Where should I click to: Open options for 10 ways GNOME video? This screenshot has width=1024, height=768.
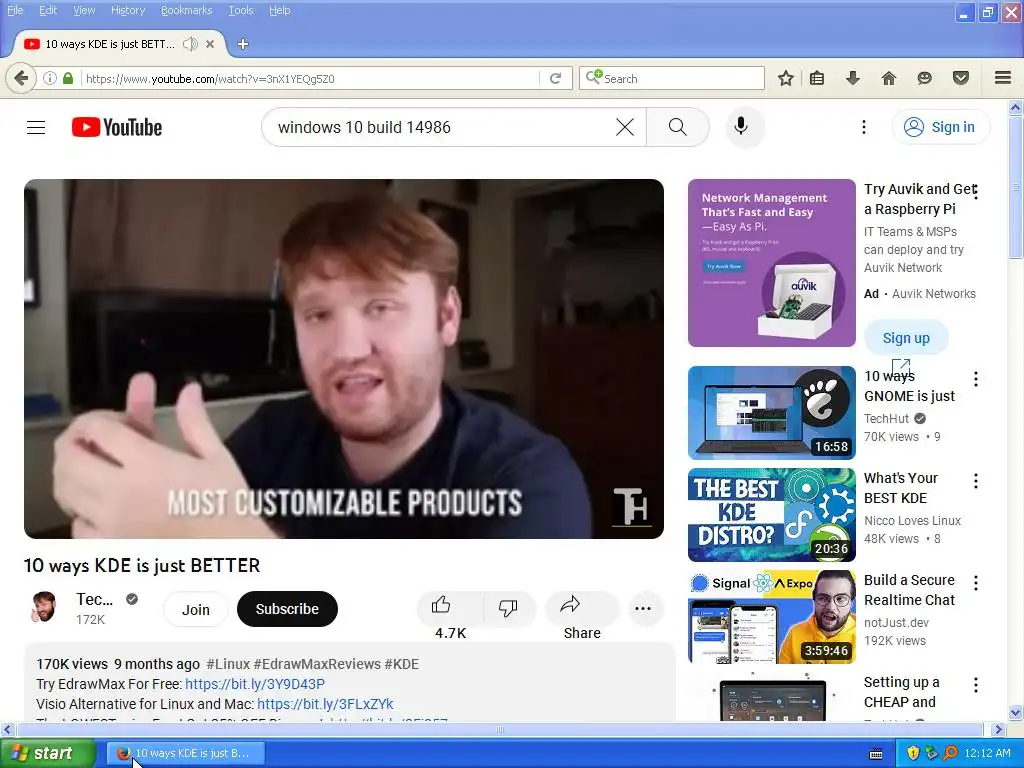(x=976, y=379)
